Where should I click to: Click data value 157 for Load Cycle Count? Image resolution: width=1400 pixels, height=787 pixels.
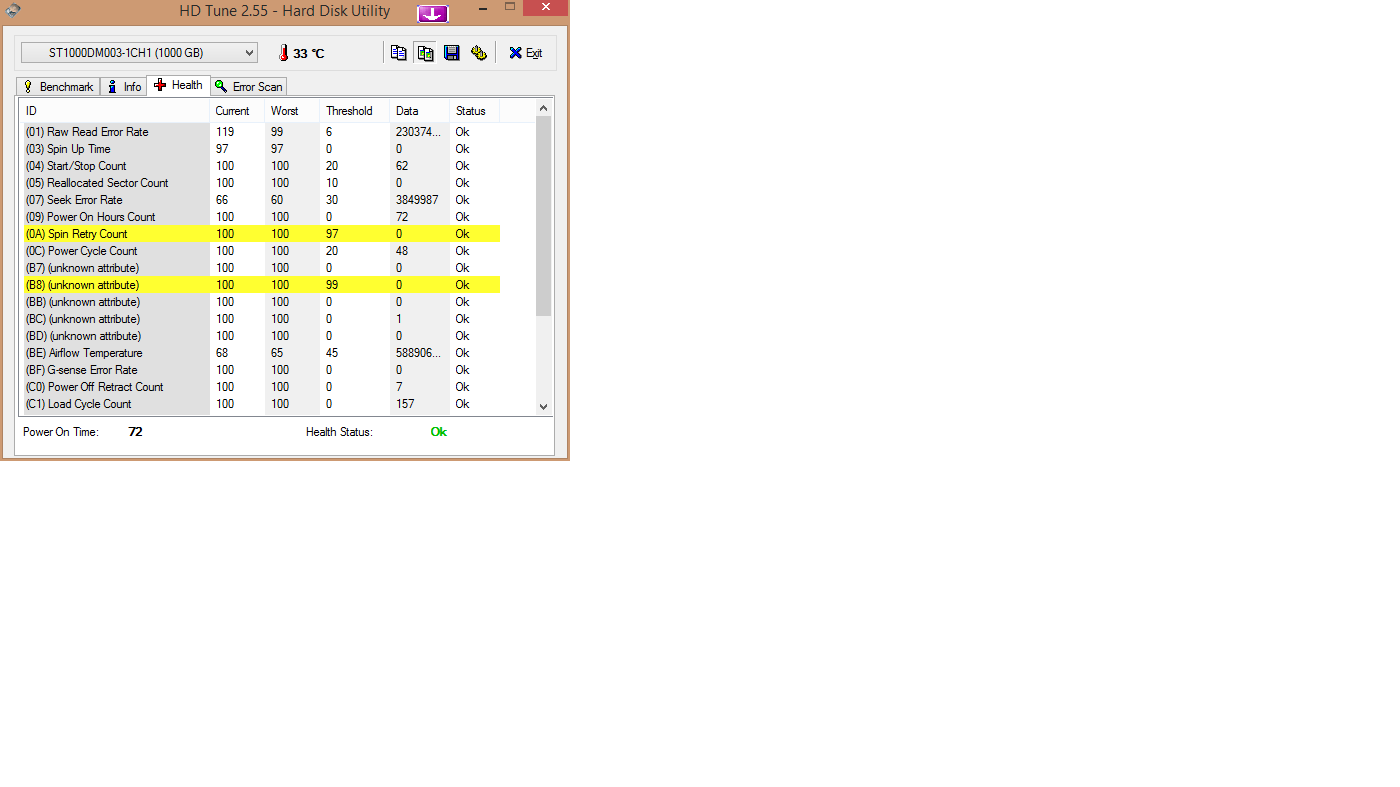coord(405,404)
